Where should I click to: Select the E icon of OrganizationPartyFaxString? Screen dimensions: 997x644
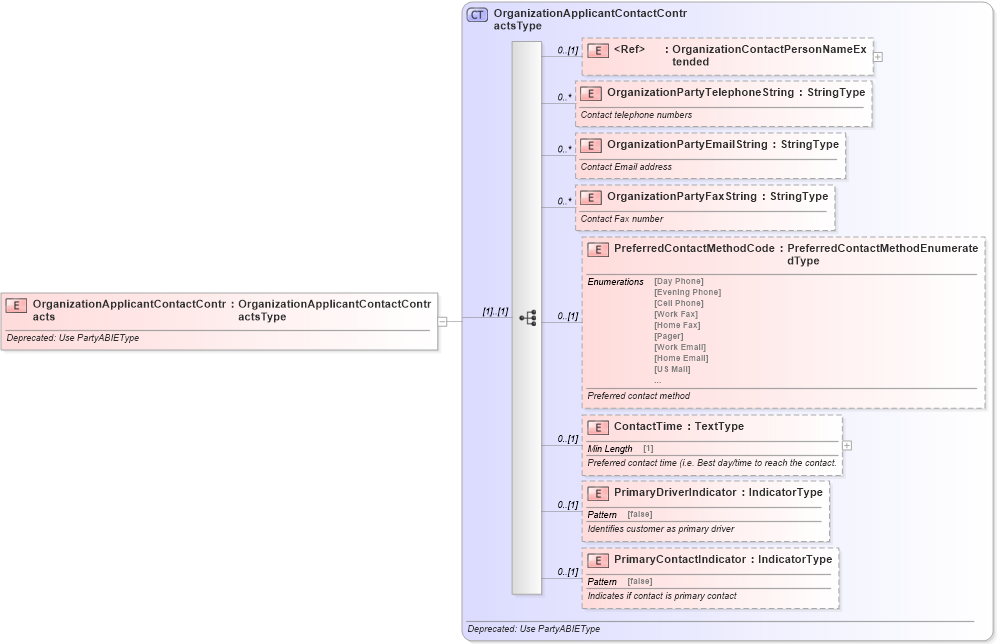click(x=591, y=197)
